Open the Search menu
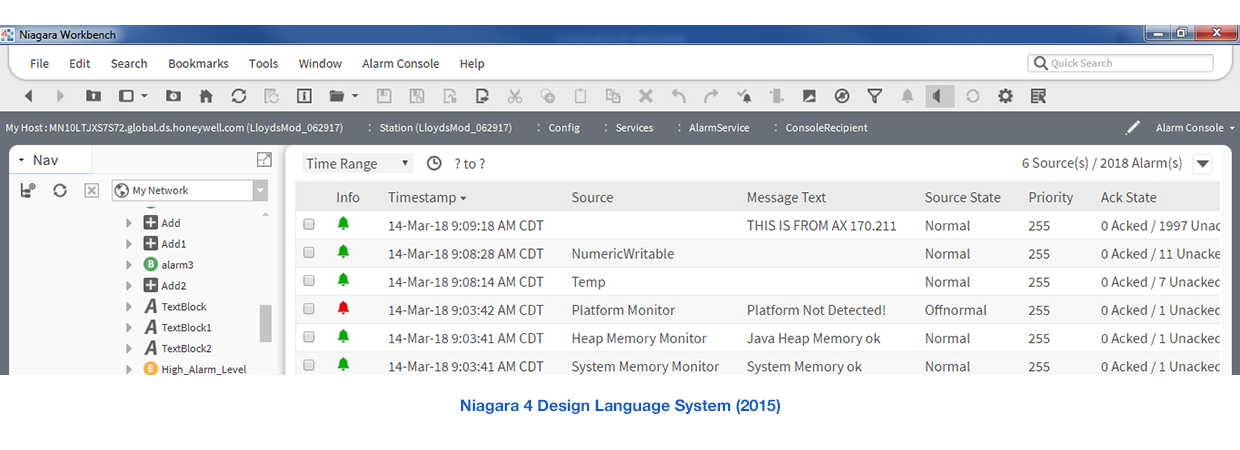This screenshot has height=450, width=1240. point(129,63)
